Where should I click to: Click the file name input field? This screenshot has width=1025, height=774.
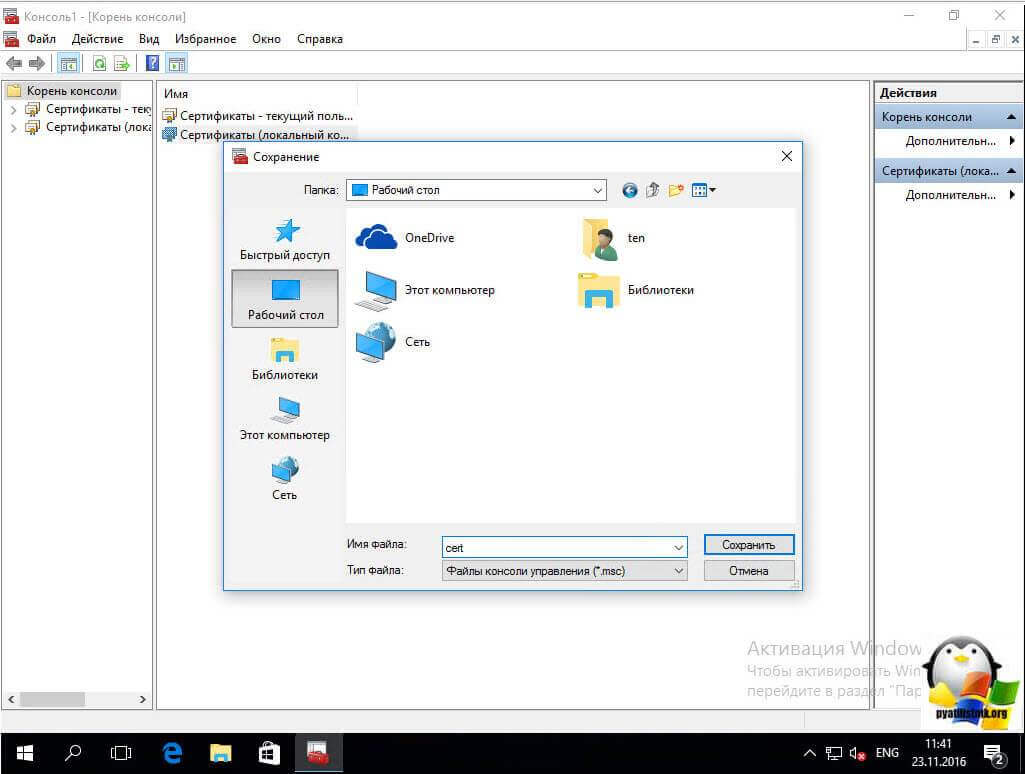[x=556, y=547]
